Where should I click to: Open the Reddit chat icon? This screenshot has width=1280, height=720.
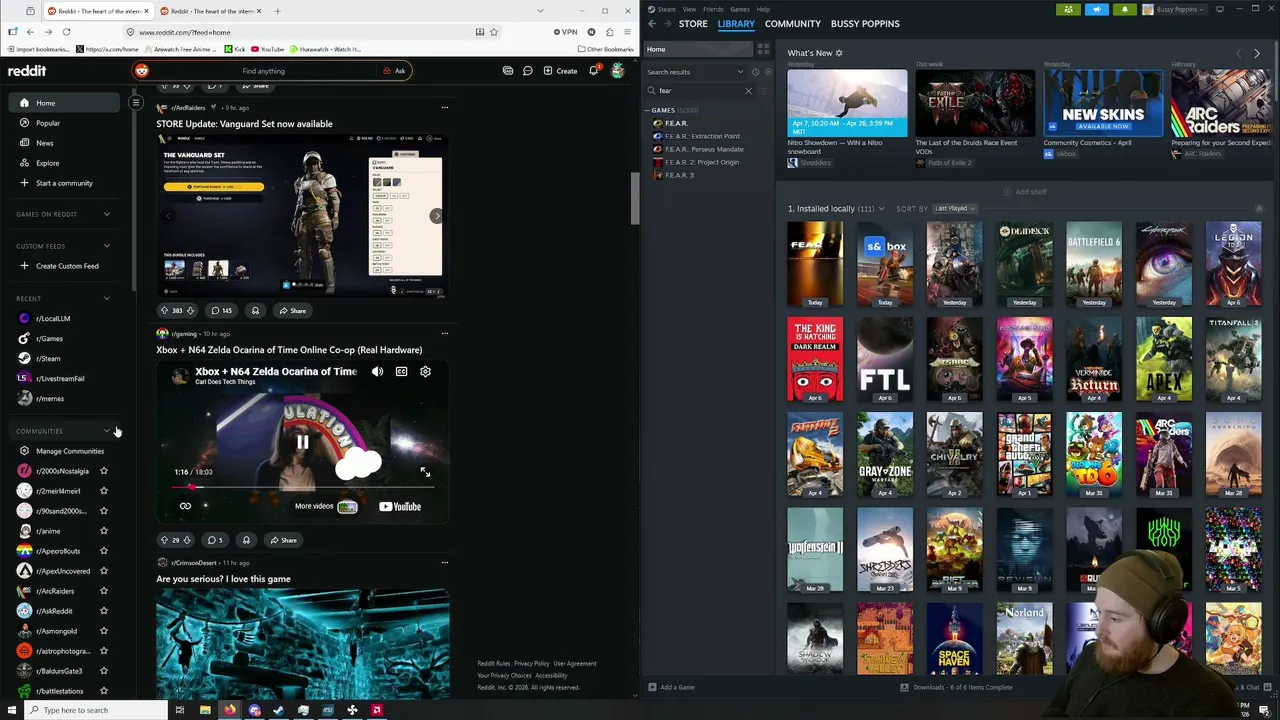(x=528, y=71)
